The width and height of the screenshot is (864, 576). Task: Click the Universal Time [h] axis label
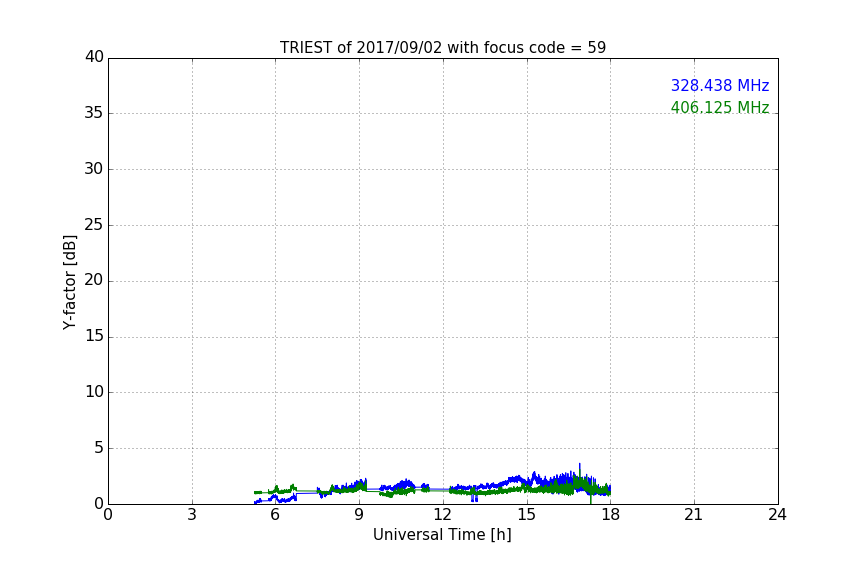click(442, 535)
